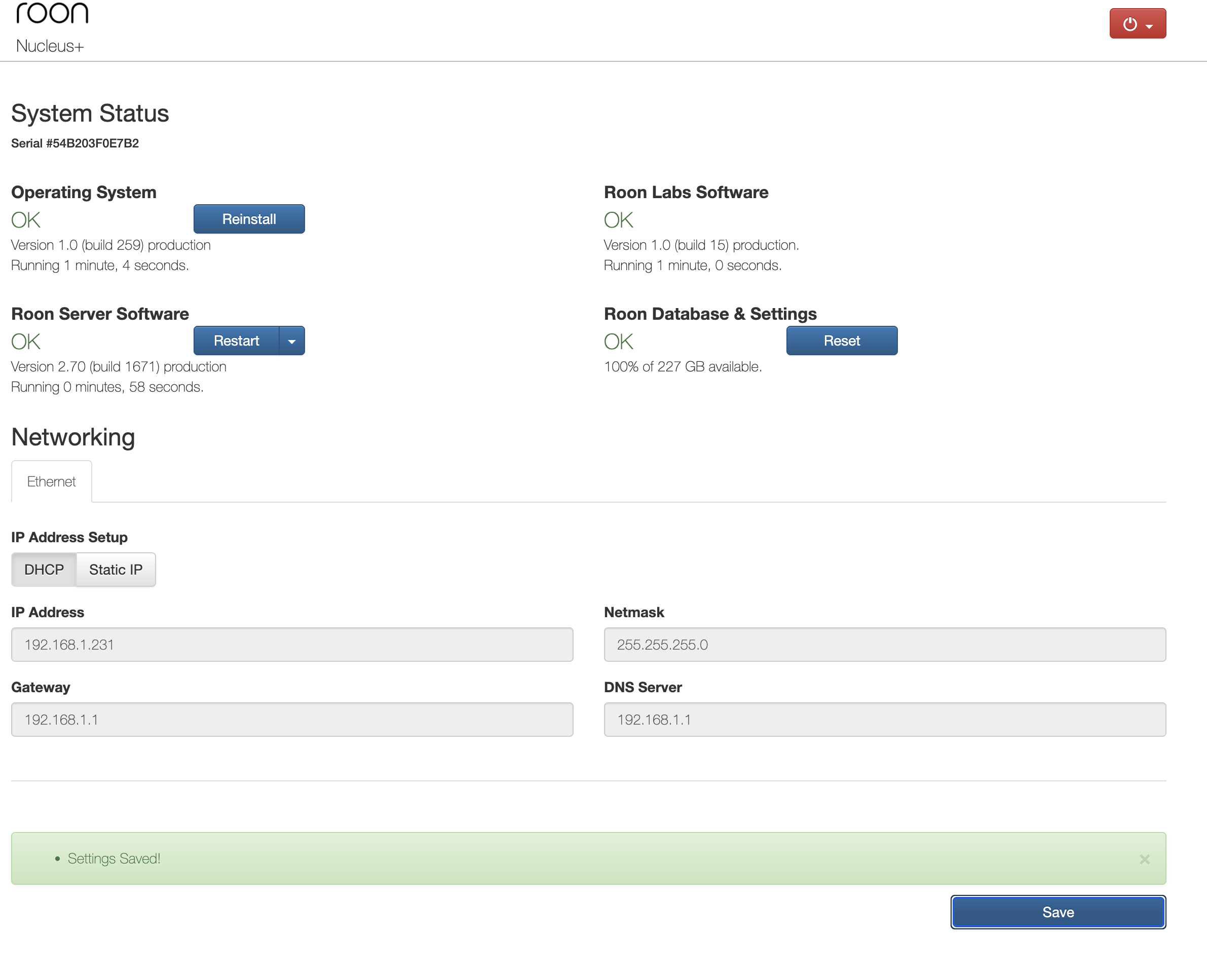Dismiss the Settings Saved notification

coord(1144,859)
